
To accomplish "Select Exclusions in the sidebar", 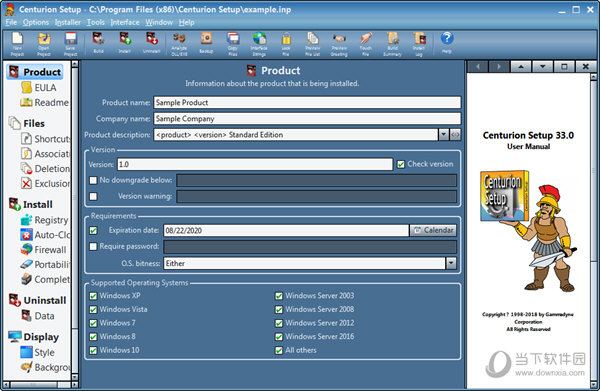I will (x=46, y=183).
